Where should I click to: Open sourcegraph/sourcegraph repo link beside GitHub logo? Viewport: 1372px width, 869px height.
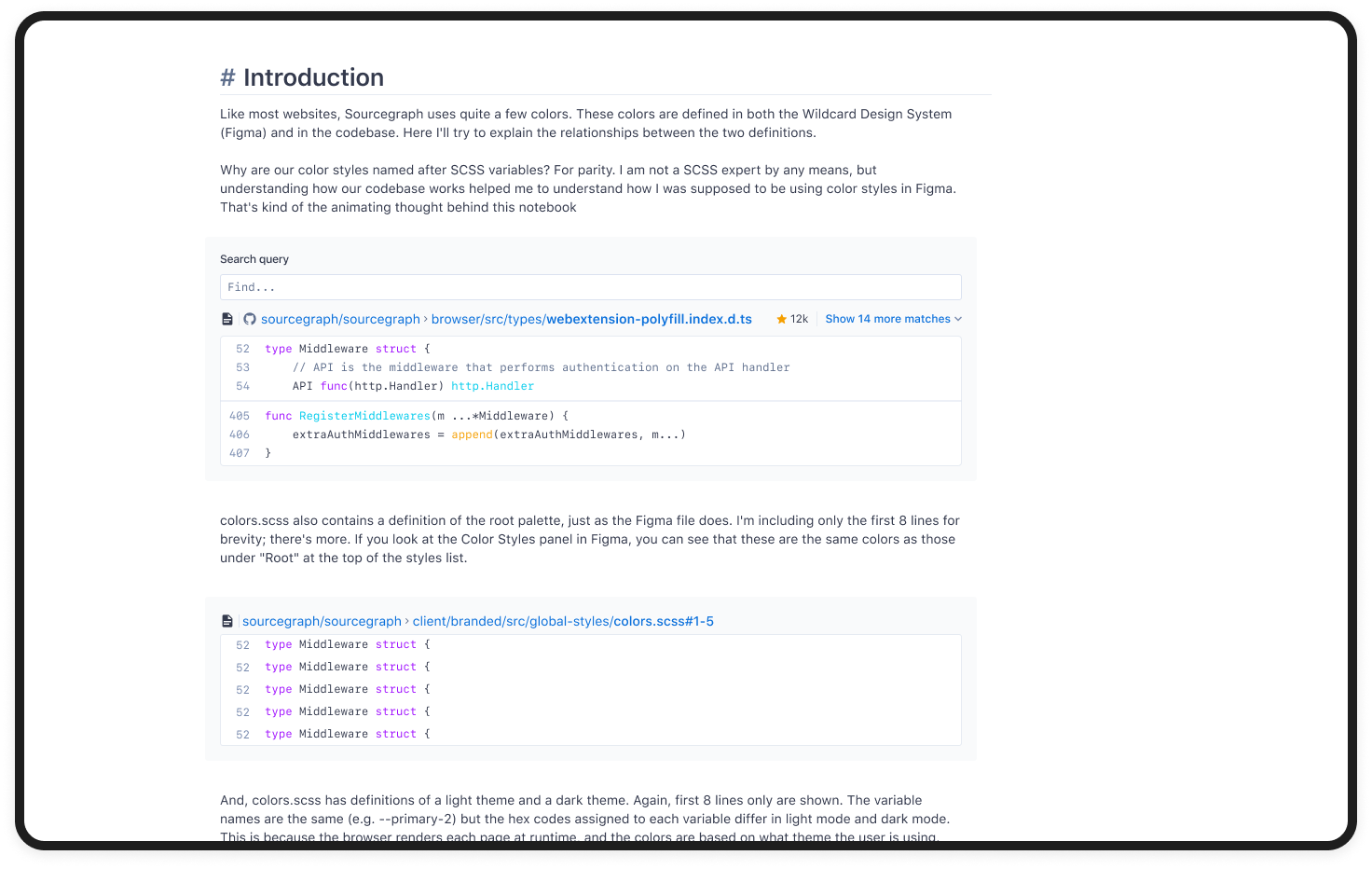(340, 319)
